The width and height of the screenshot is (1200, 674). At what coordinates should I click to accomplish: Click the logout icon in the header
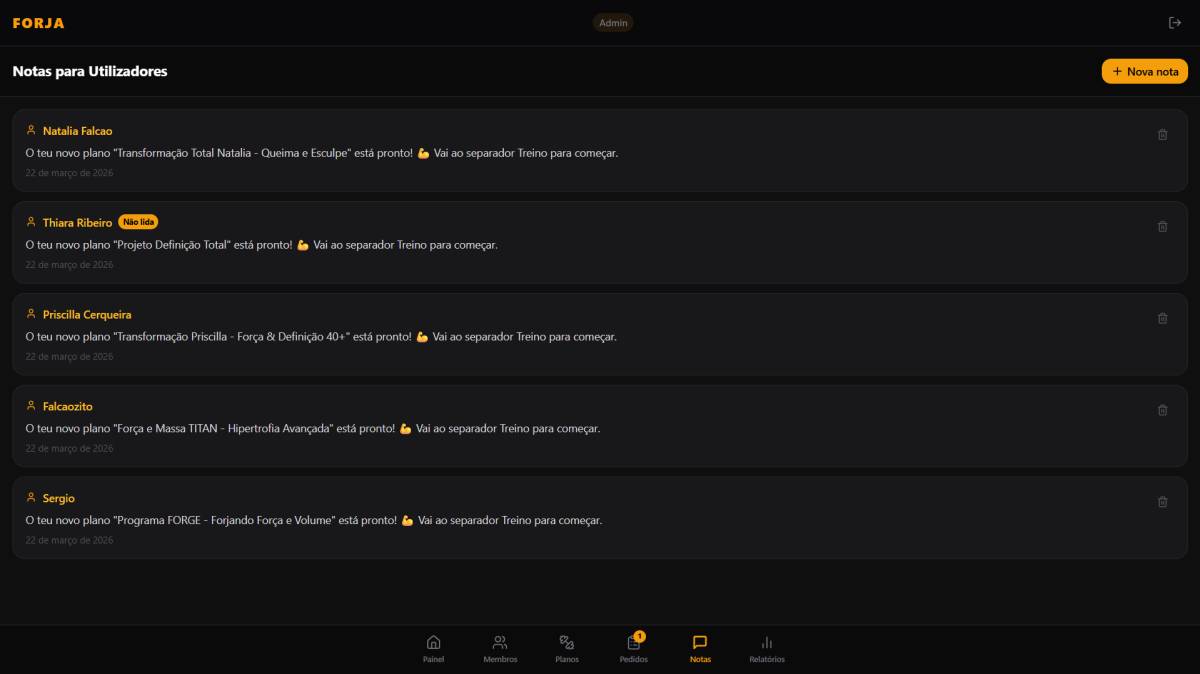click(x=1175, y=23)
